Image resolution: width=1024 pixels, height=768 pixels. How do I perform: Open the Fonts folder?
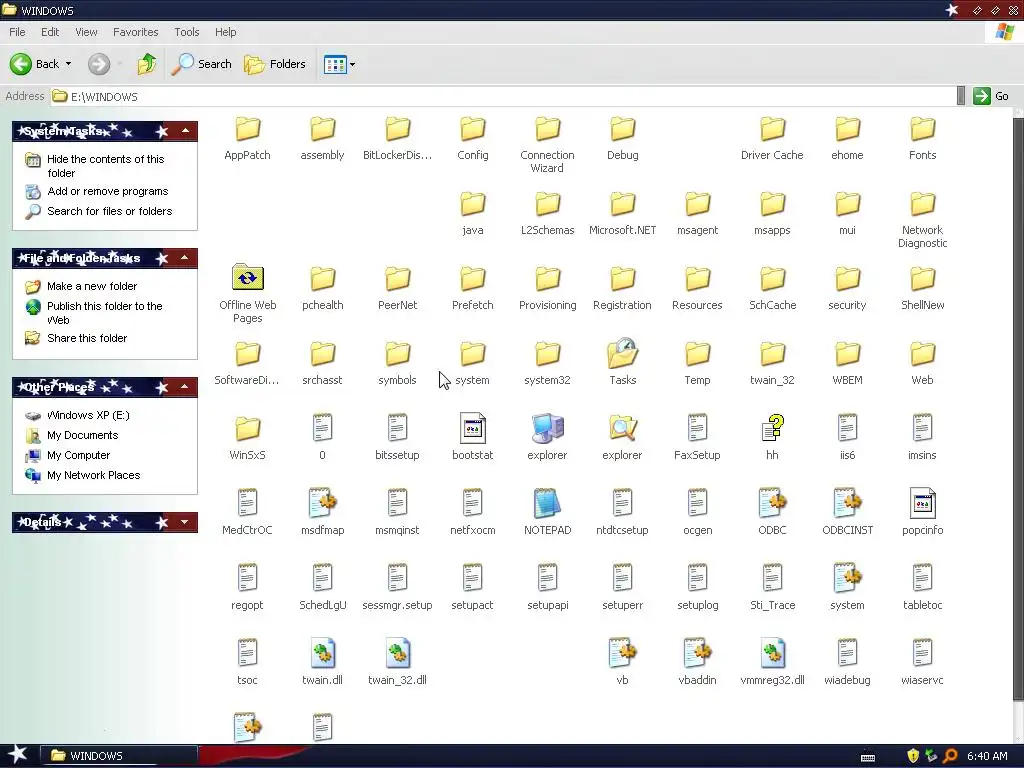pos(922,129)
